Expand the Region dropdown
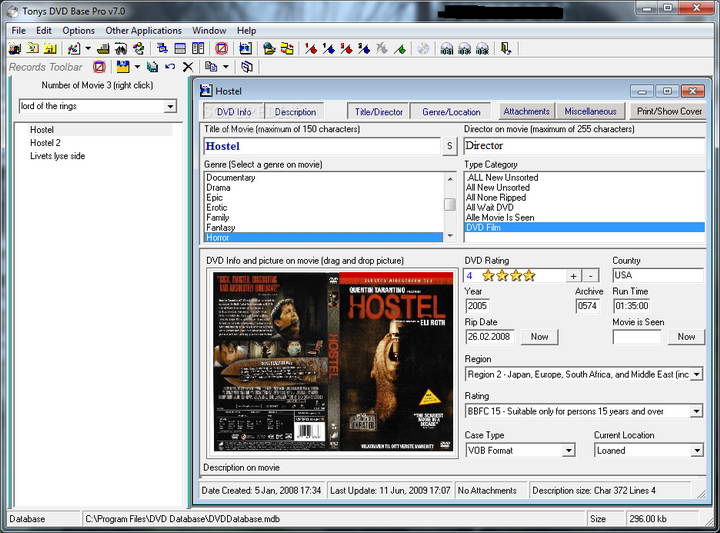 [697, 375]
